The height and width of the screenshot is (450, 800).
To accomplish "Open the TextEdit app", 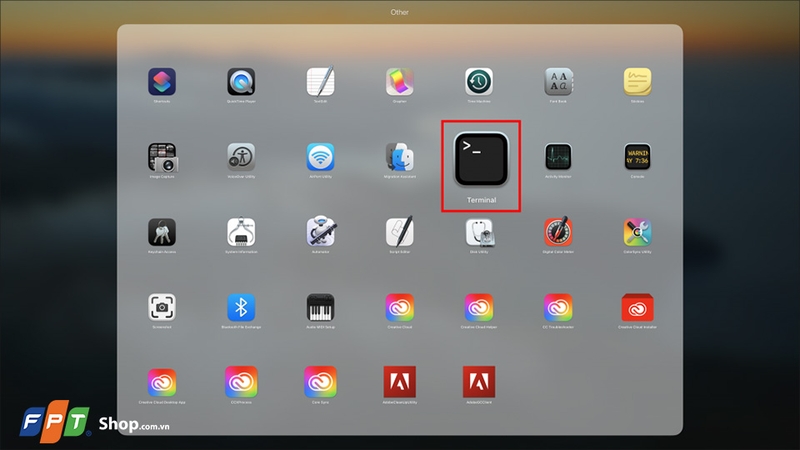I will pos(320,82).
